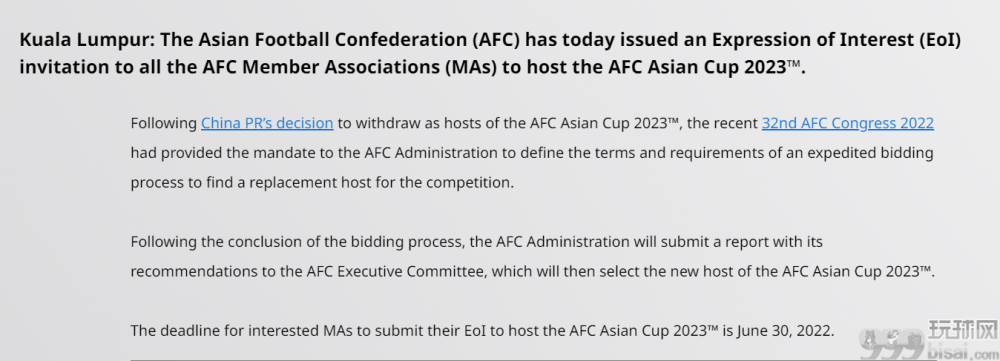Click the text 'AFC Executive Committee'
This screenshot has width=1000, height=361.
(x=410, y=272)
